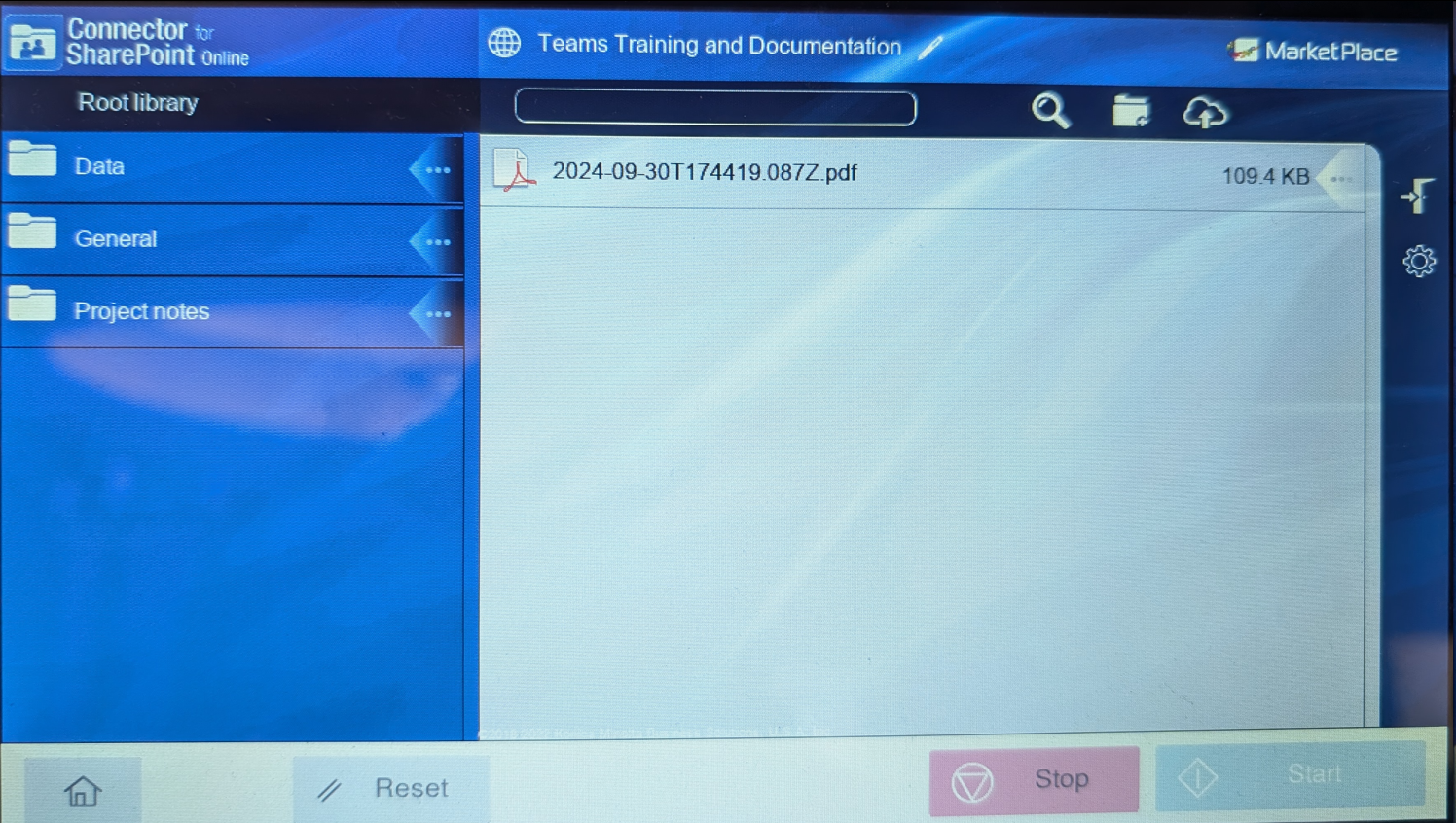Click the magnifying glass search icon

click(x=1051, y=111)
